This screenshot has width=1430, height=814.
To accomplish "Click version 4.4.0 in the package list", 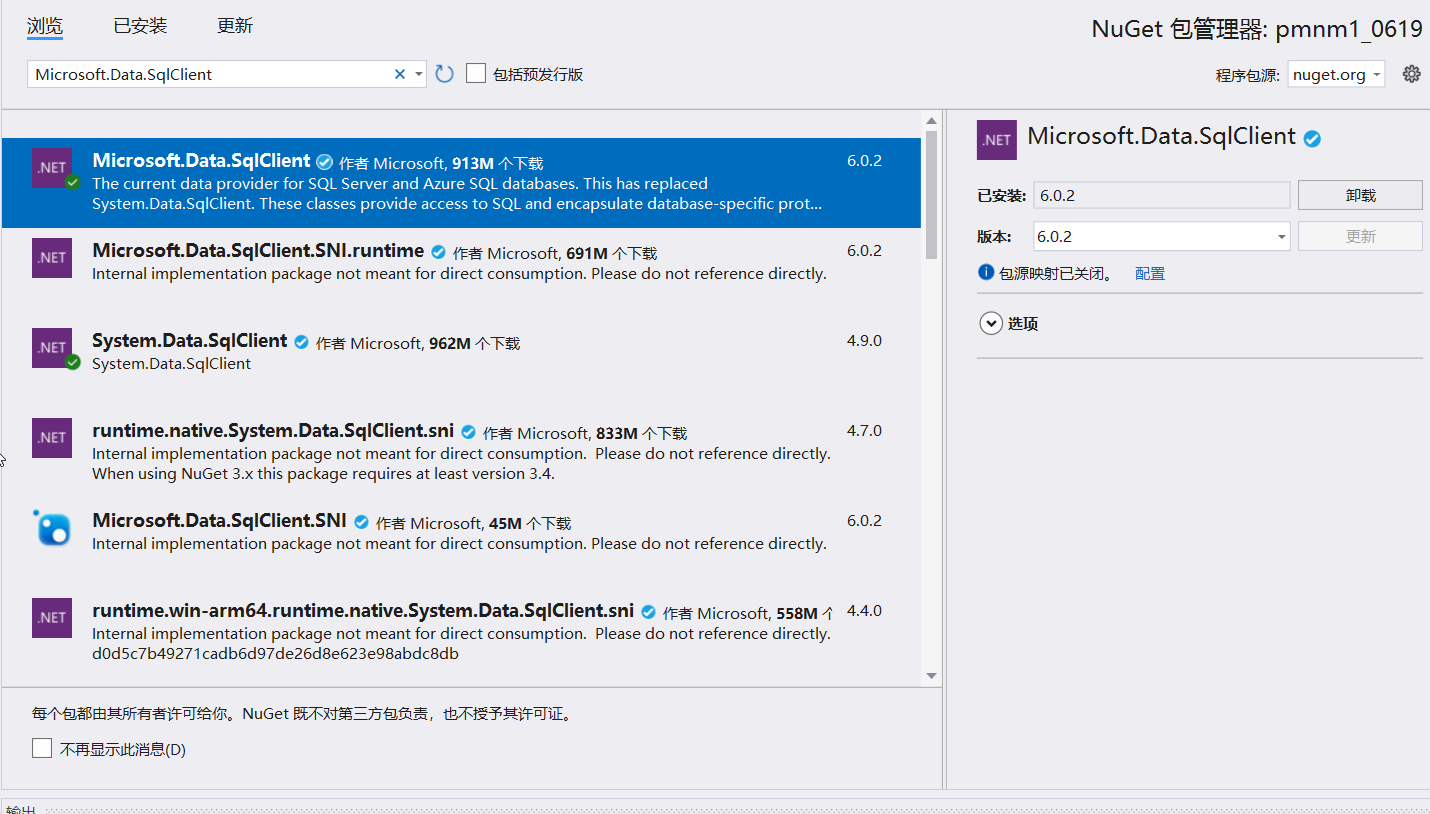I will [864, 610].
